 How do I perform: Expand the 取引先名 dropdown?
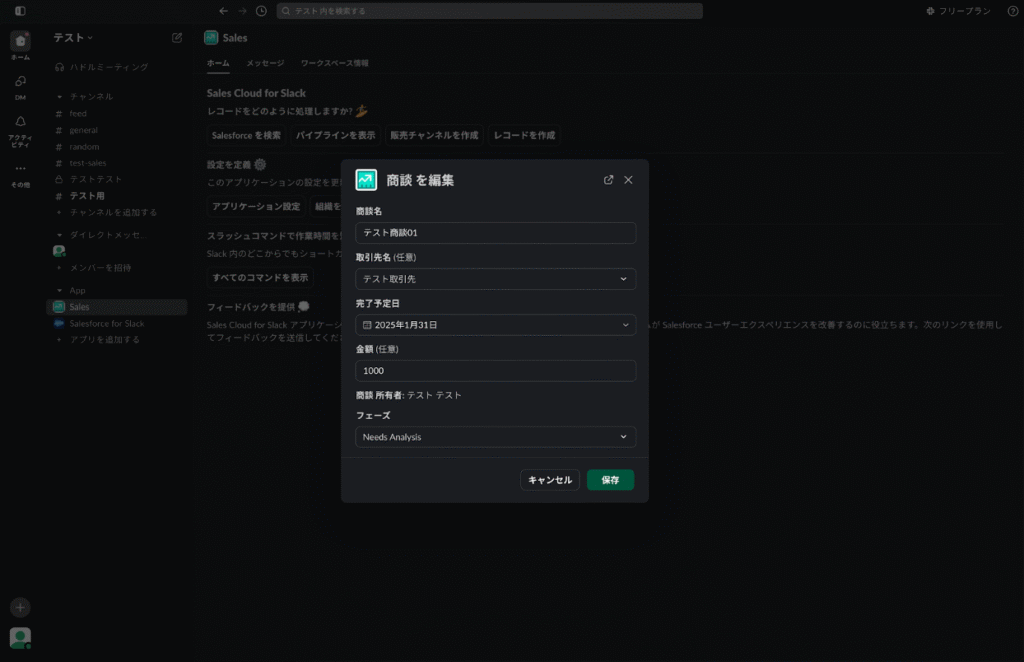coord(495,279)
